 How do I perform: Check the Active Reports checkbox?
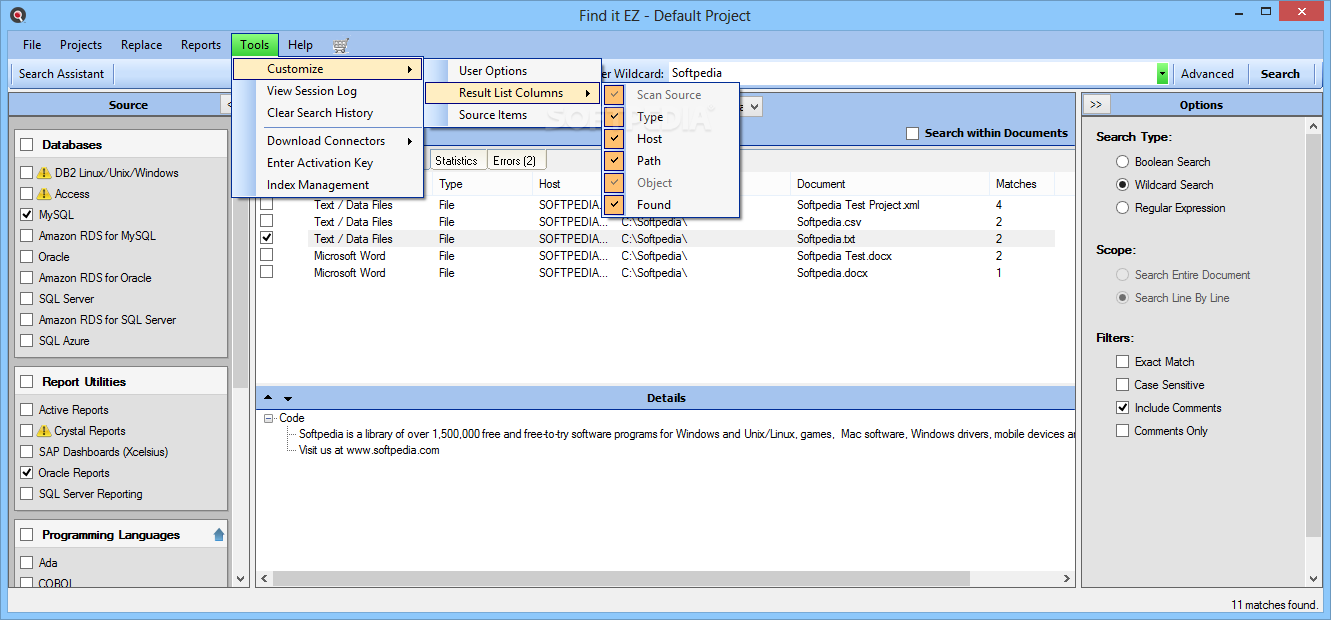pyautogui.click(x=27, y=410)
